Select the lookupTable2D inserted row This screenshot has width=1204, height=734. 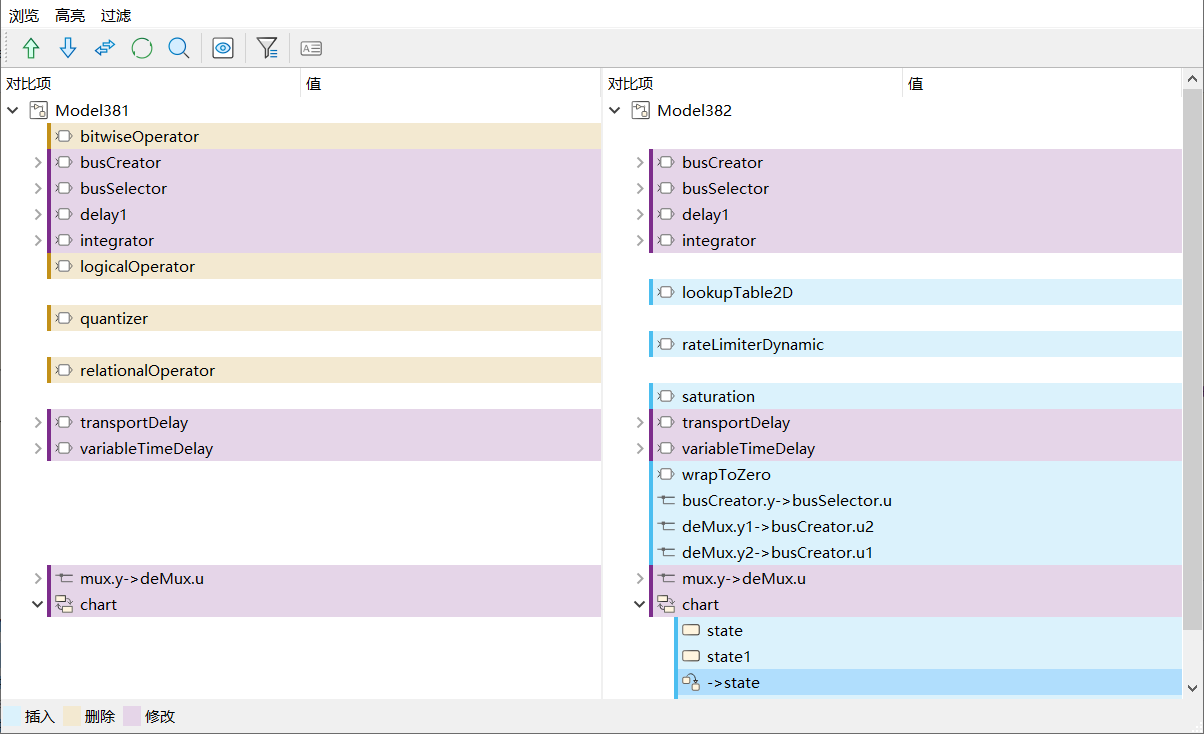coord(737,292)
